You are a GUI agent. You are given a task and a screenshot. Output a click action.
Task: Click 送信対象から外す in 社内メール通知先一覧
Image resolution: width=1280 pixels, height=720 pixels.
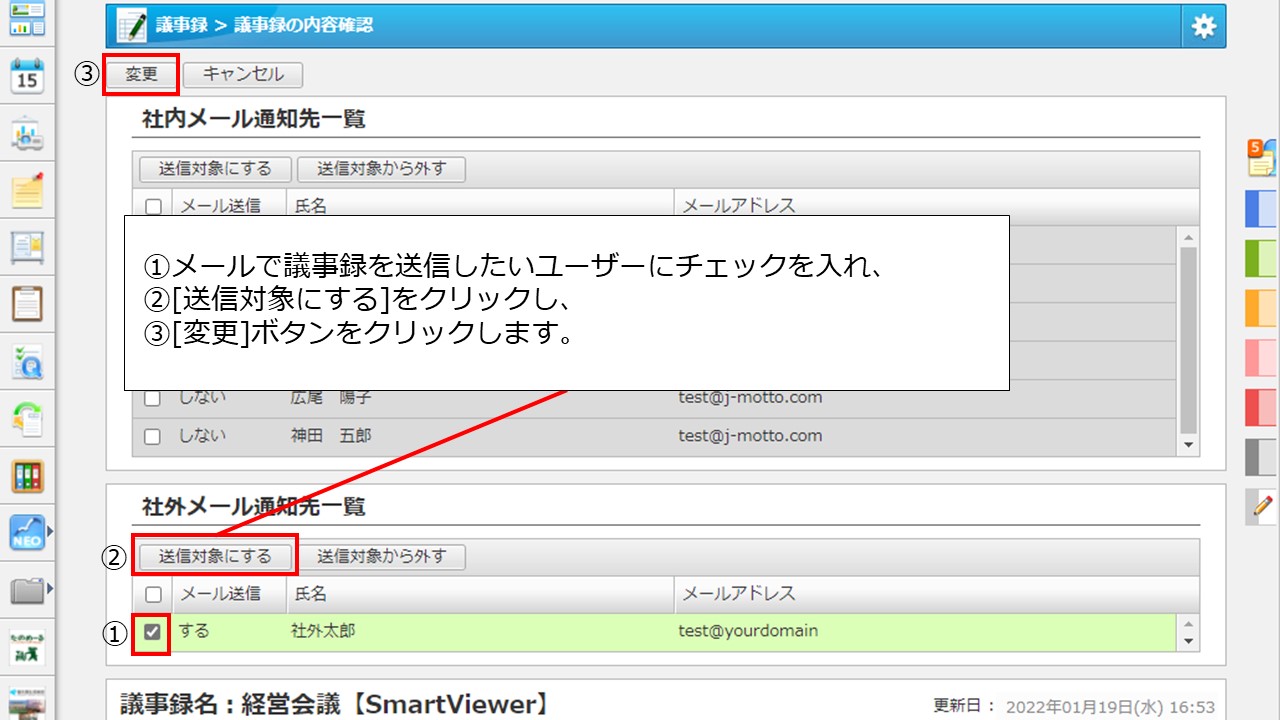[x=381, y=169]
